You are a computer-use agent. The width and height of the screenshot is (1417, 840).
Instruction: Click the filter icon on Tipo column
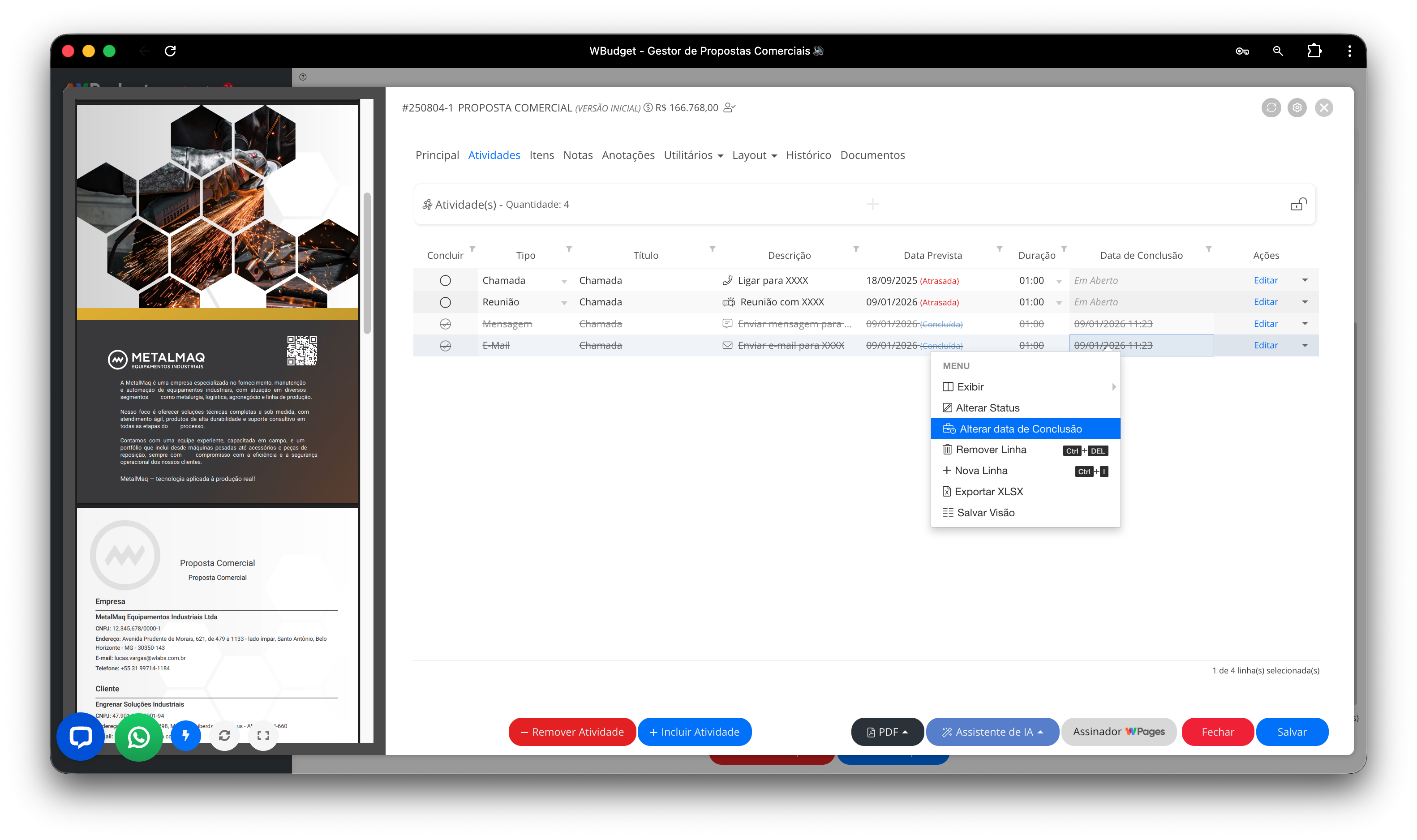[569, 249]
